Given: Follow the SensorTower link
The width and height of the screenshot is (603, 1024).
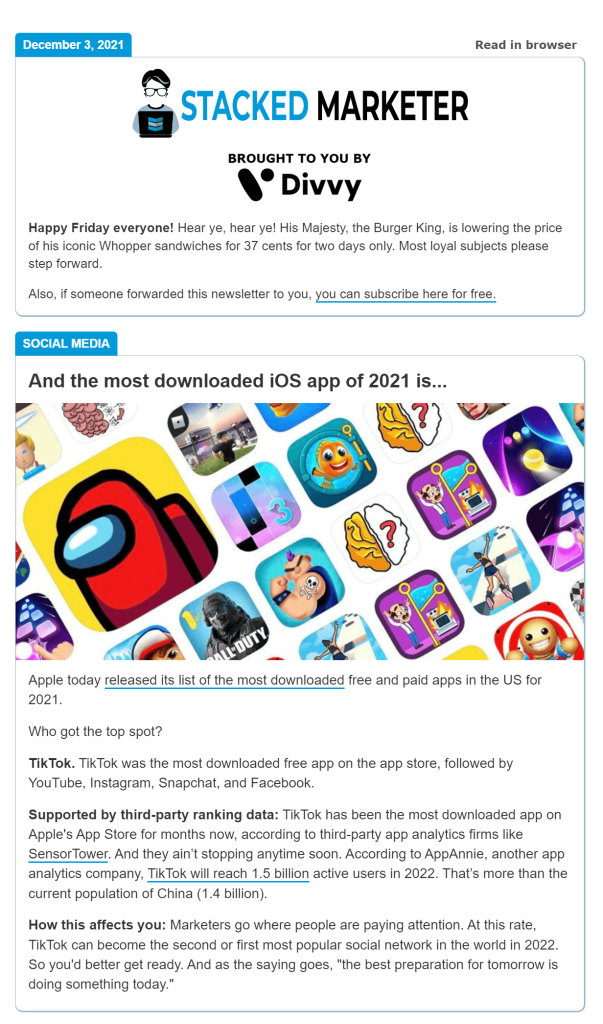Looking at the screenshot, I should coord(68,854).
